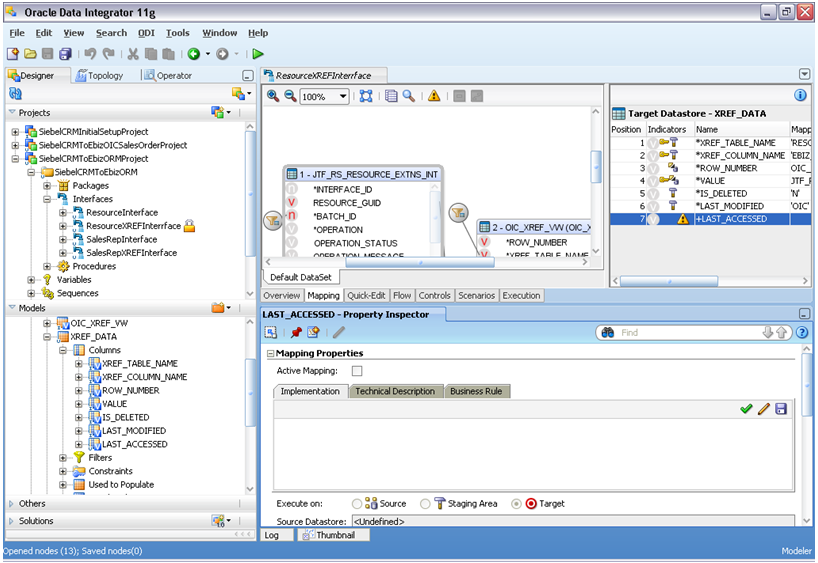The height and width of the screenshot is (563, 818).
Task: Click the red pin icon in Property Inspector
Action: 295,332
